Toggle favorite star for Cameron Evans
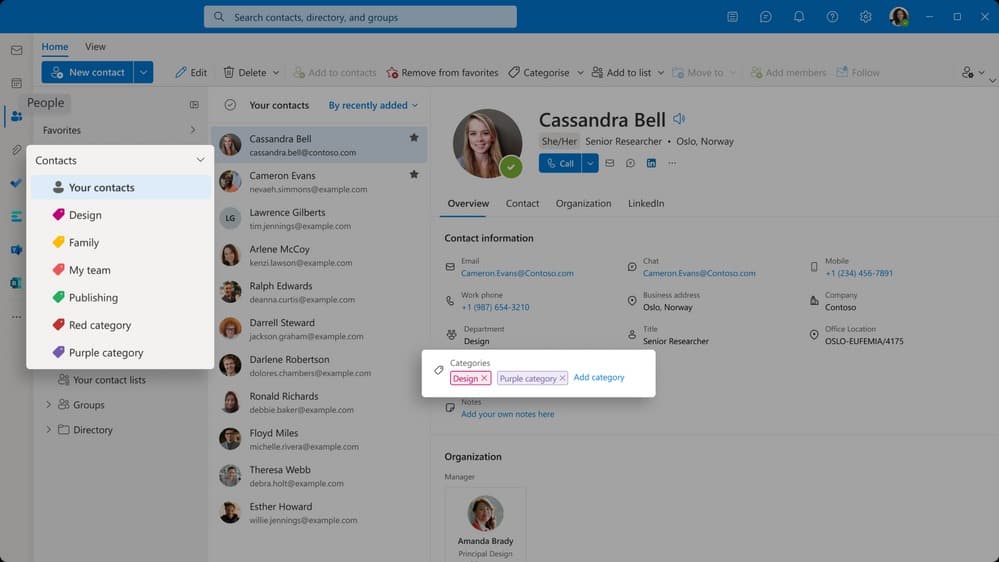Image resolution: width=999 pixels, height=562 pixels. (414, 175)
